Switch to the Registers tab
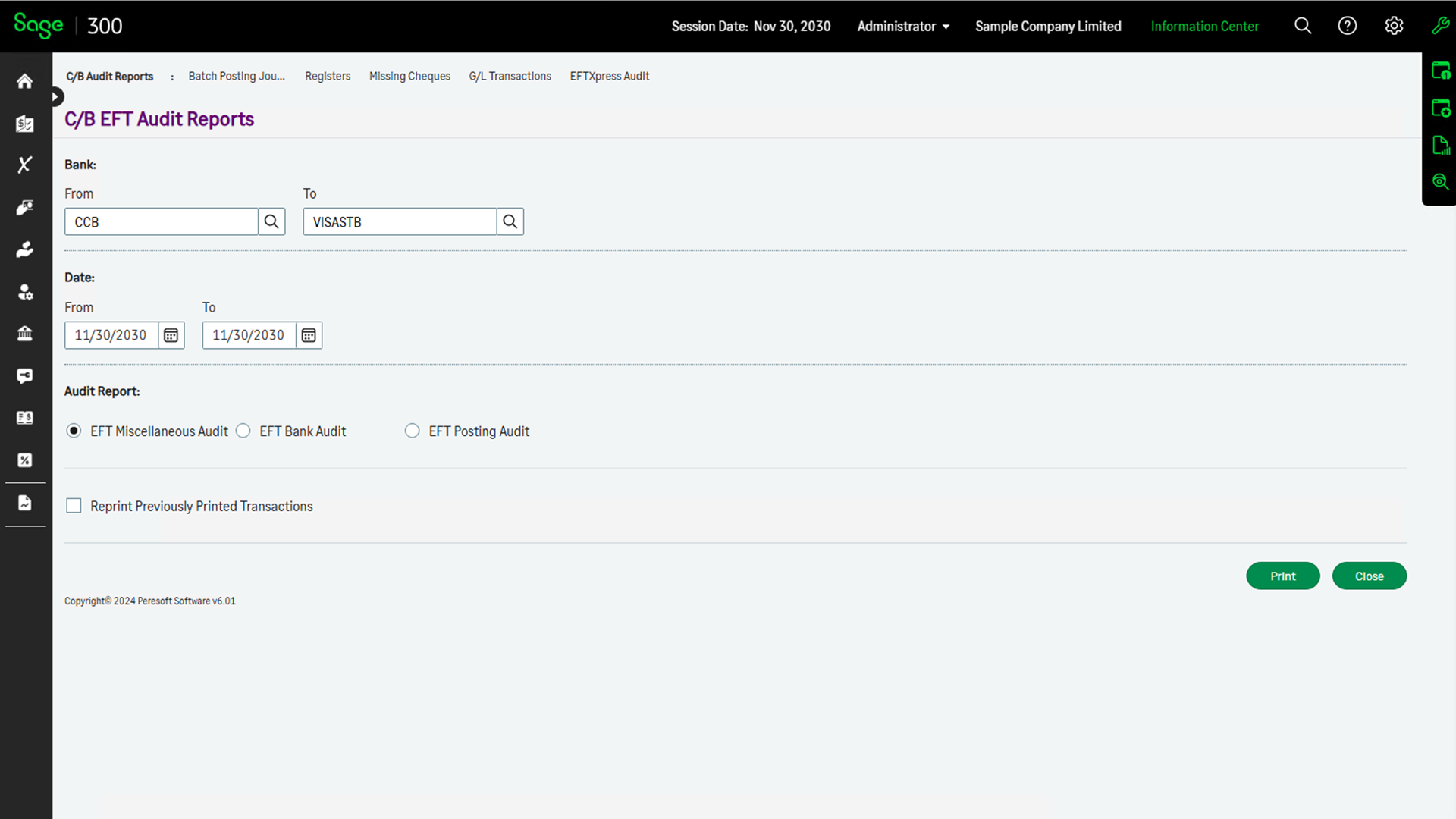 coord(328,76)
